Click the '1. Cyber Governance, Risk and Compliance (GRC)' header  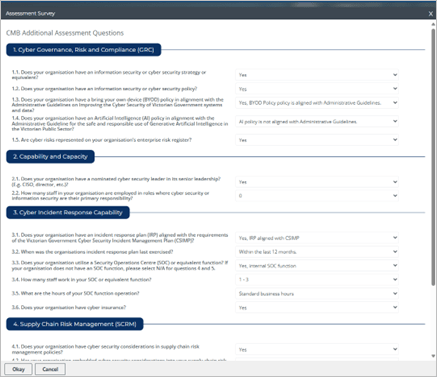click(84, 50)
